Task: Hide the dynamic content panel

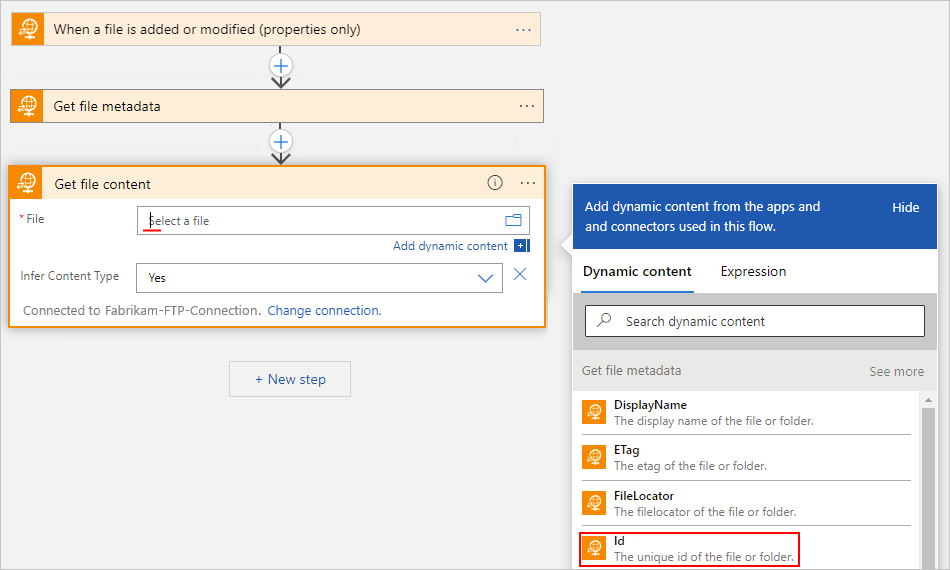Action: (905, 207)
